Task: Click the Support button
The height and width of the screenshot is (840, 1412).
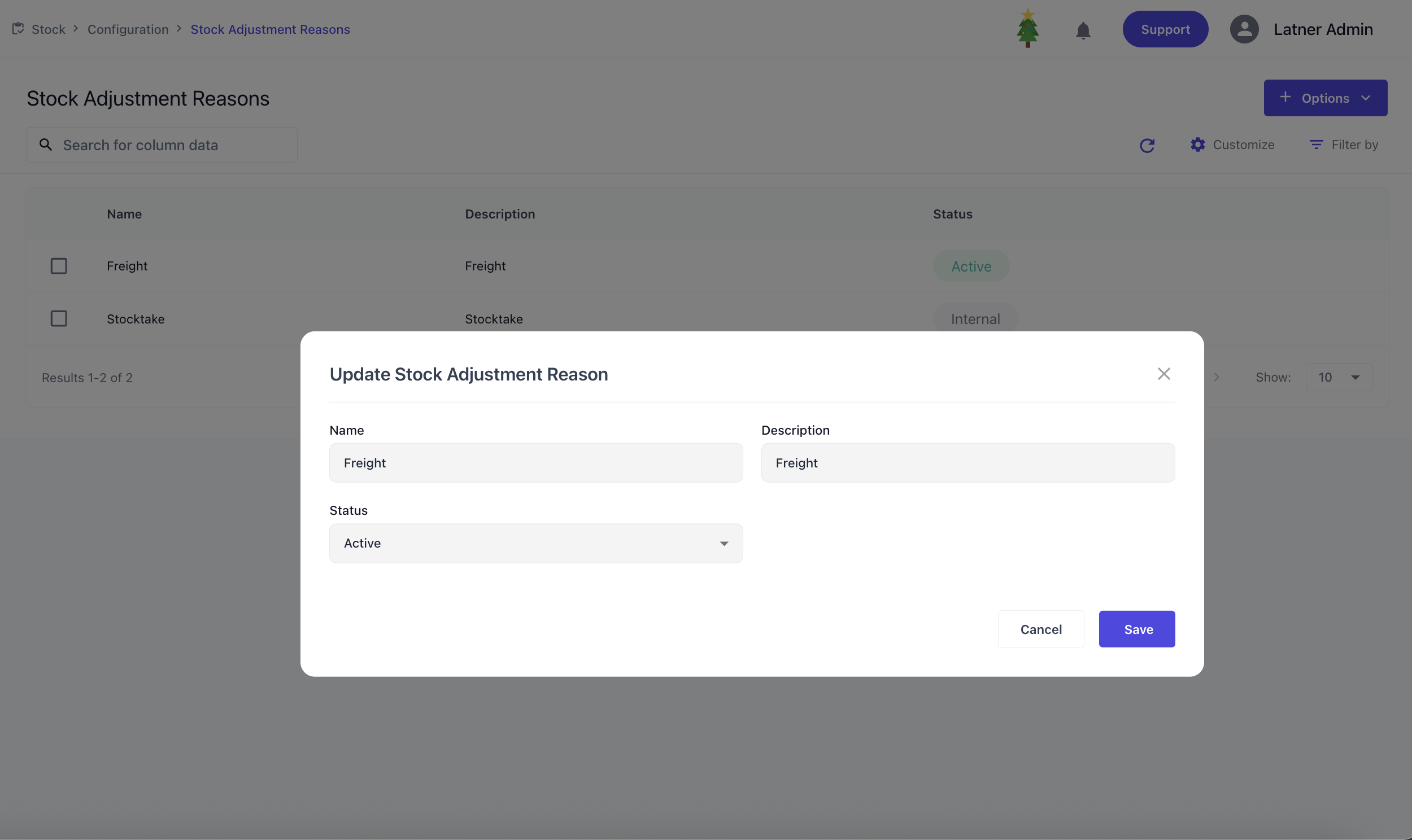Action: [1165, 29]
